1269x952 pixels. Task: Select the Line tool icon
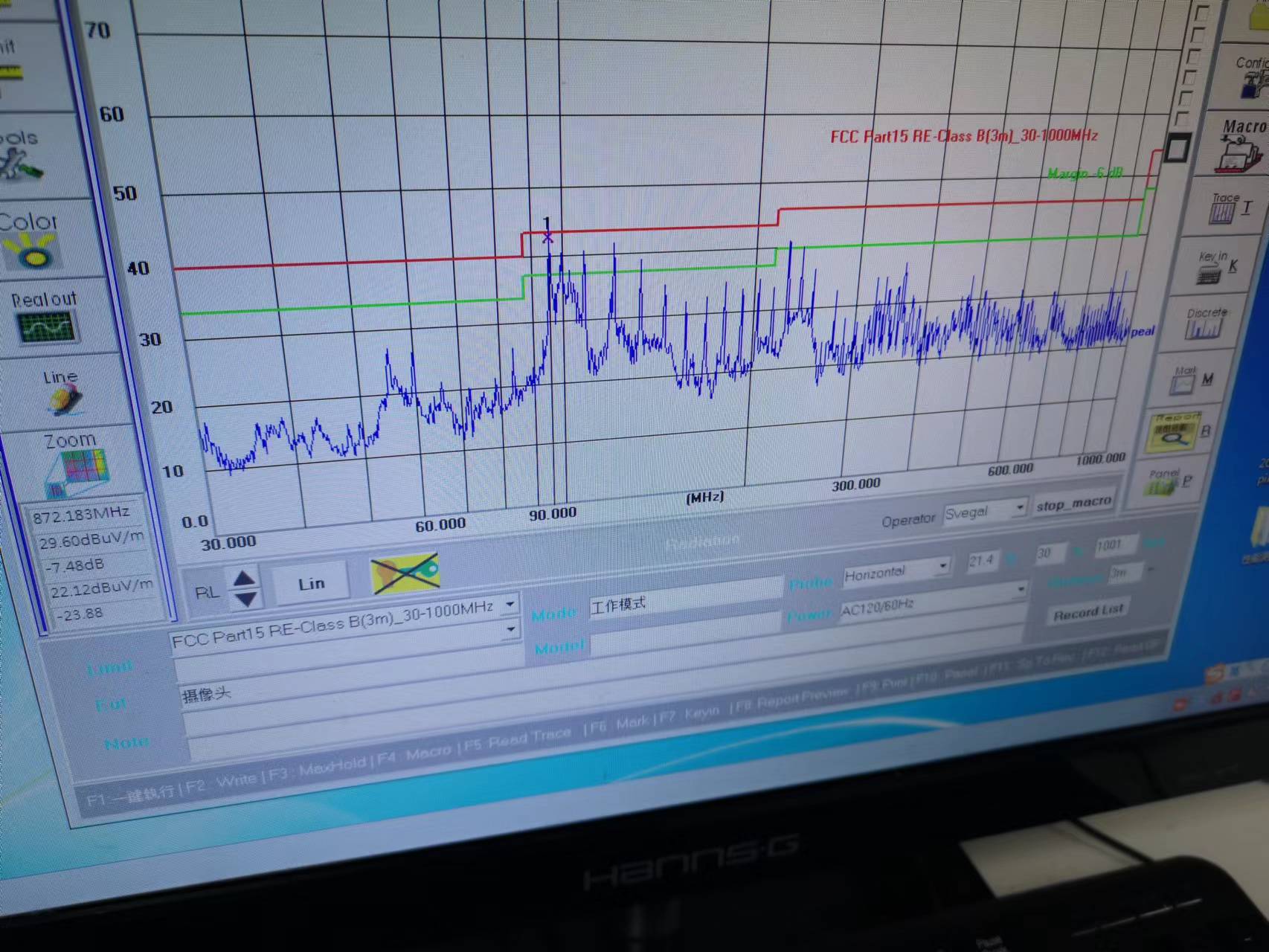64,400
